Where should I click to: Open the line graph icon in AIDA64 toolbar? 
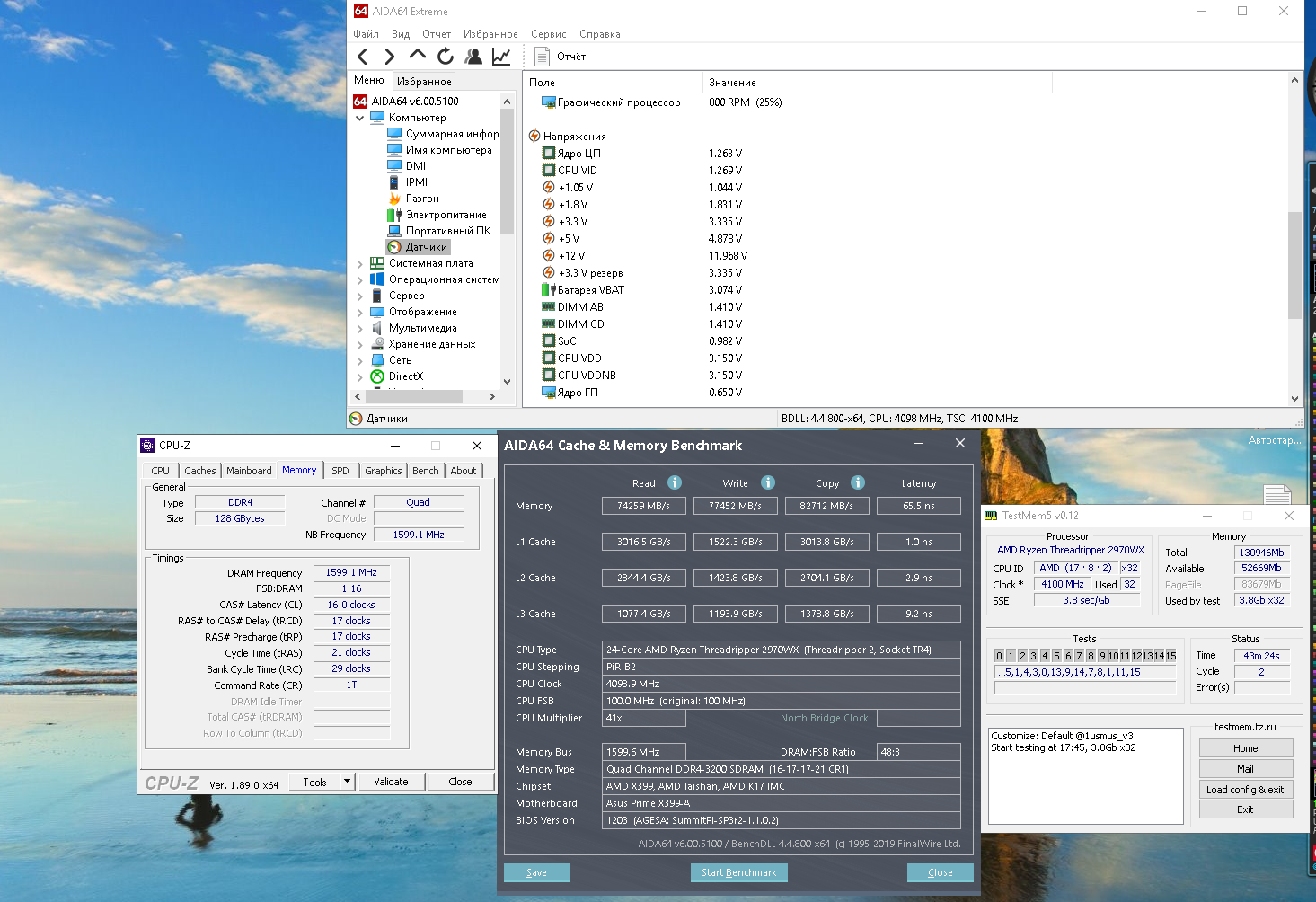(501, 57)
